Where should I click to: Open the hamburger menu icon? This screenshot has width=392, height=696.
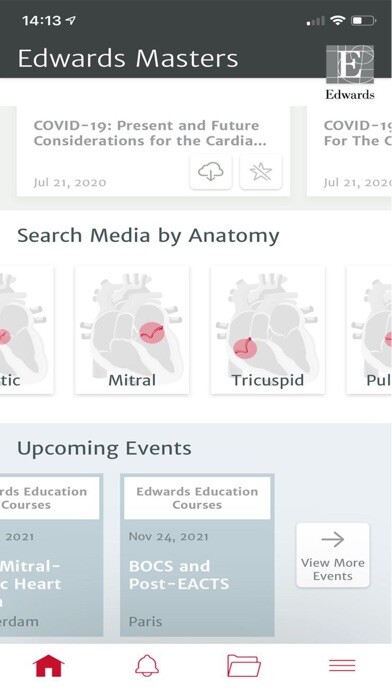coord(342,665)
